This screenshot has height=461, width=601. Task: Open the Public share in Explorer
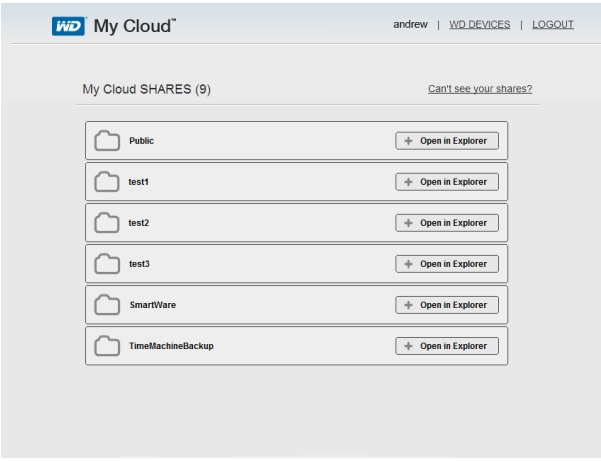pos(447,141)
